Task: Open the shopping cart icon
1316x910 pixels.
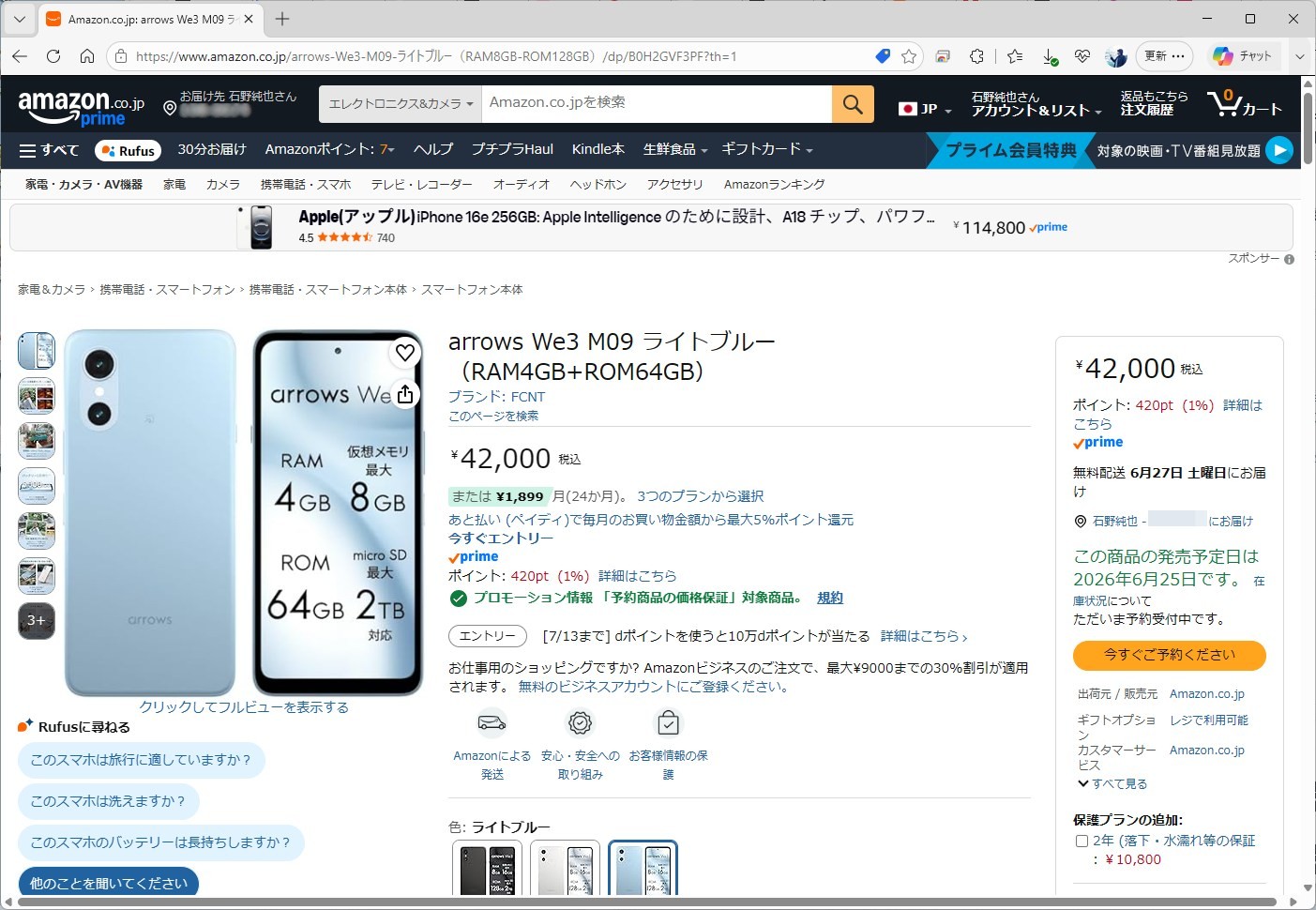Action: point(1245,103)
